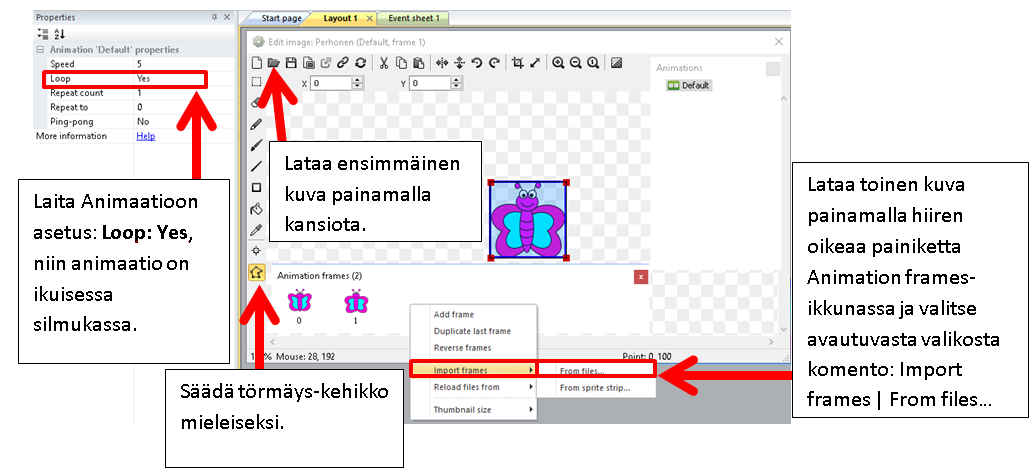
Task: Select the Line drawing tool
Action: pyautogui.click(x=256, y=166)
